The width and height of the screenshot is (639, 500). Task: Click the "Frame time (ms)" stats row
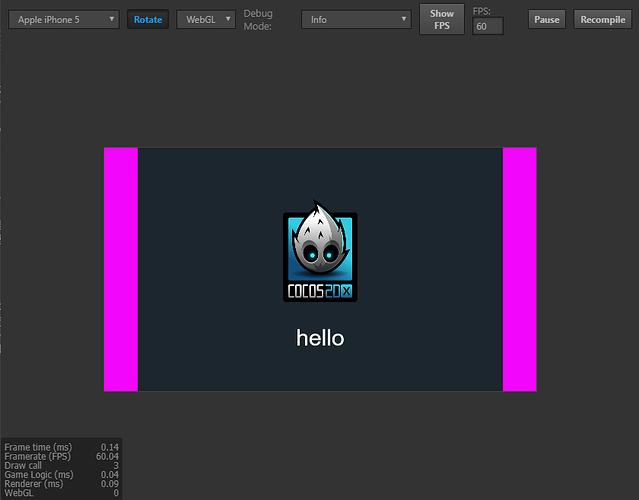(62, 447)
